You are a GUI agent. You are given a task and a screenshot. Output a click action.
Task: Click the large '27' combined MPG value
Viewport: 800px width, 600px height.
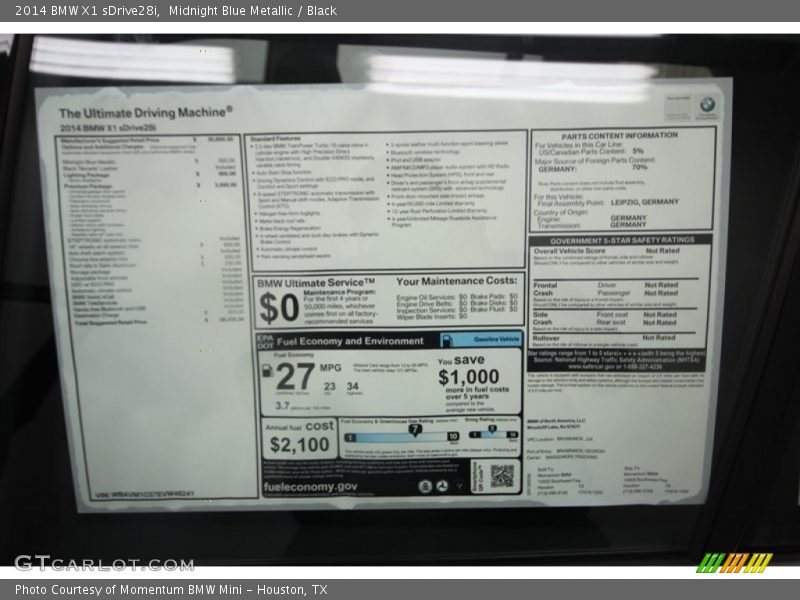tap(295, 377)
